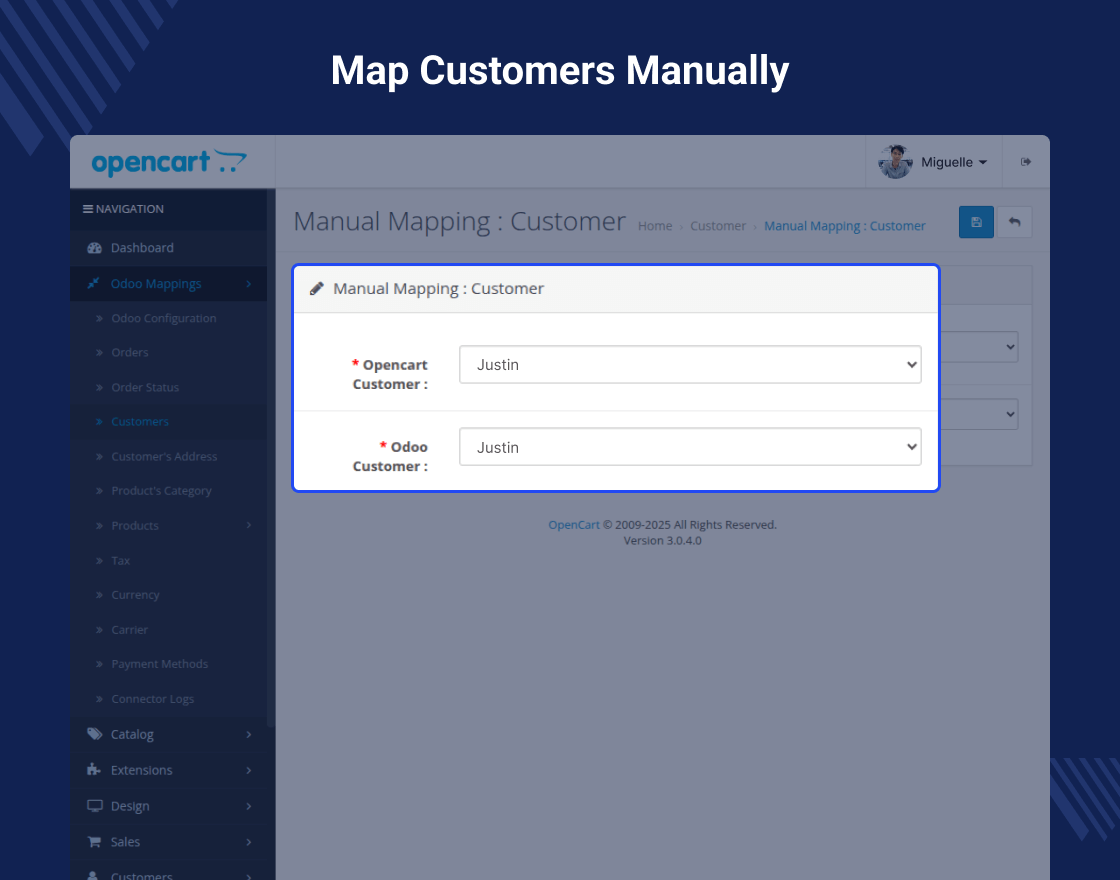1120x880 pixels.
Task: Click the Miguelle profile avatar
Action: pyautogui.click(x=895, y=162)
